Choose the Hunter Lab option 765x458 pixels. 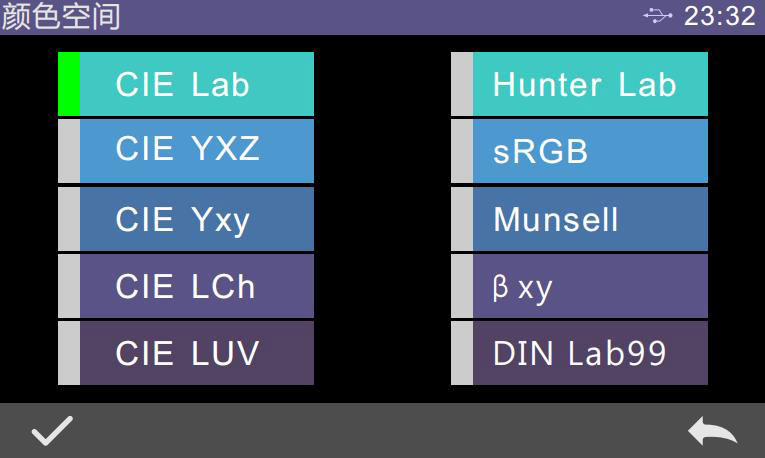click(x=590, y=84)
